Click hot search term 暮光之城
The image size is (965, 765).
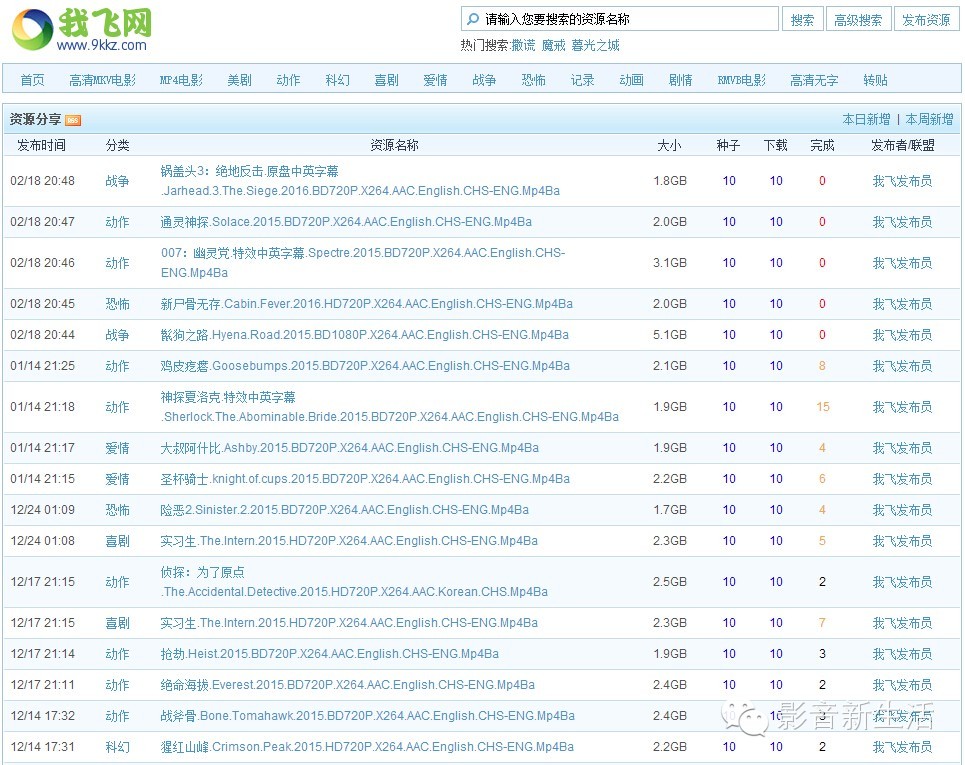(595, 45)
